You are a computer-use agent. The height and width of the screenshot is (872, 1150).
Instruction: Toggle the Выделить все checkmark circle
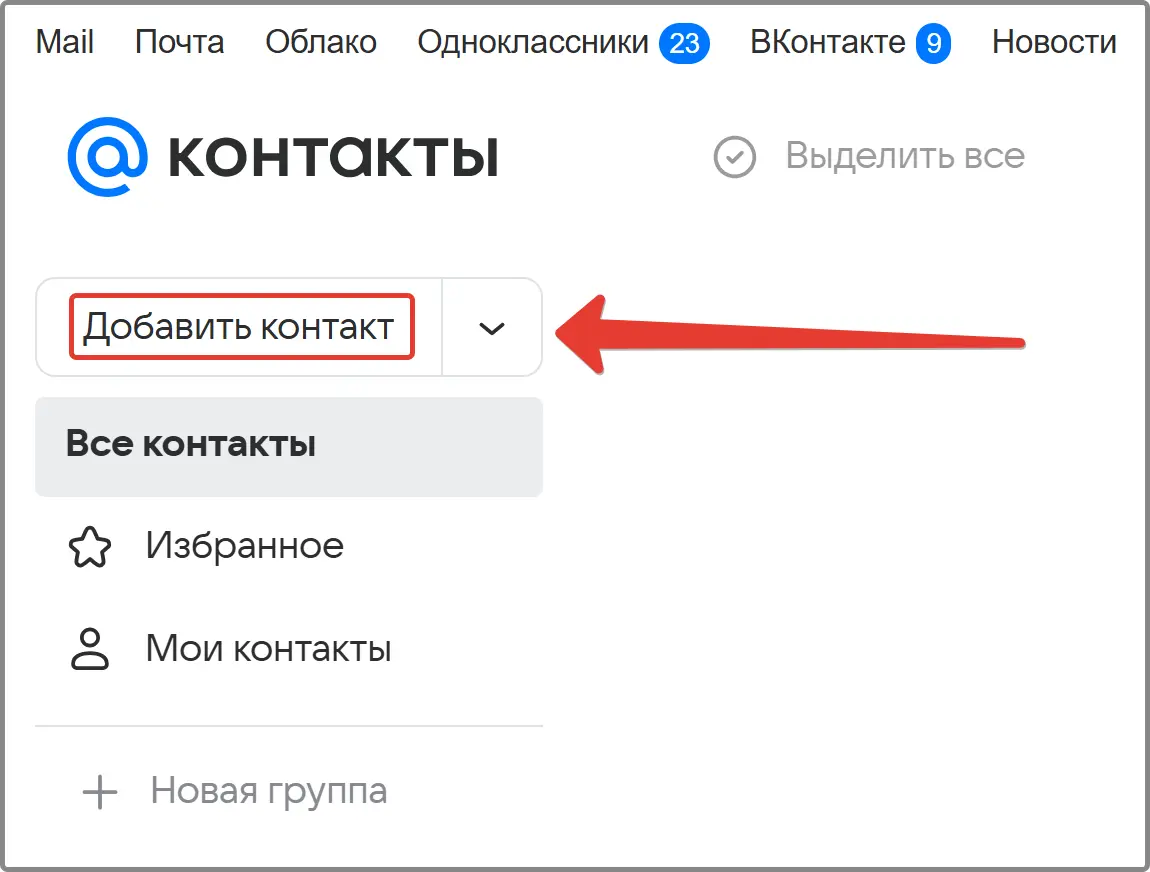coord(734,157)
